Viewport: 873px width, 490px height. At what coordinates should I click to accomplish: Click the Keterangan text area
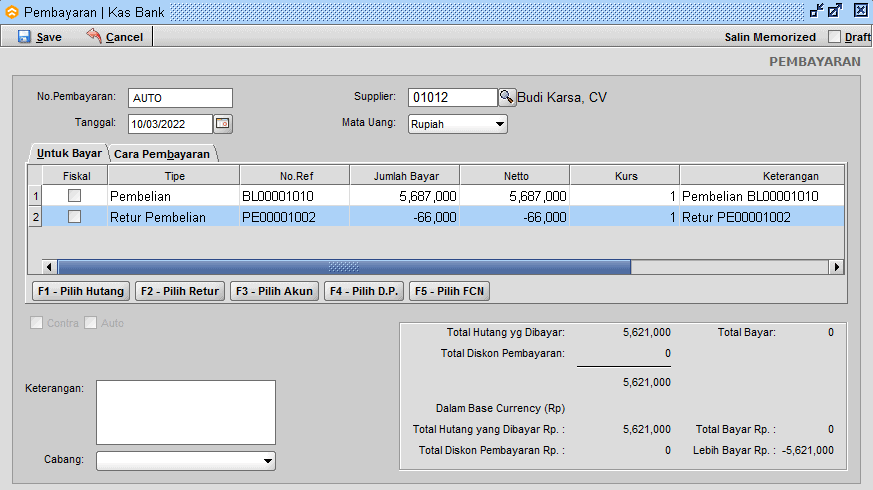186,412
